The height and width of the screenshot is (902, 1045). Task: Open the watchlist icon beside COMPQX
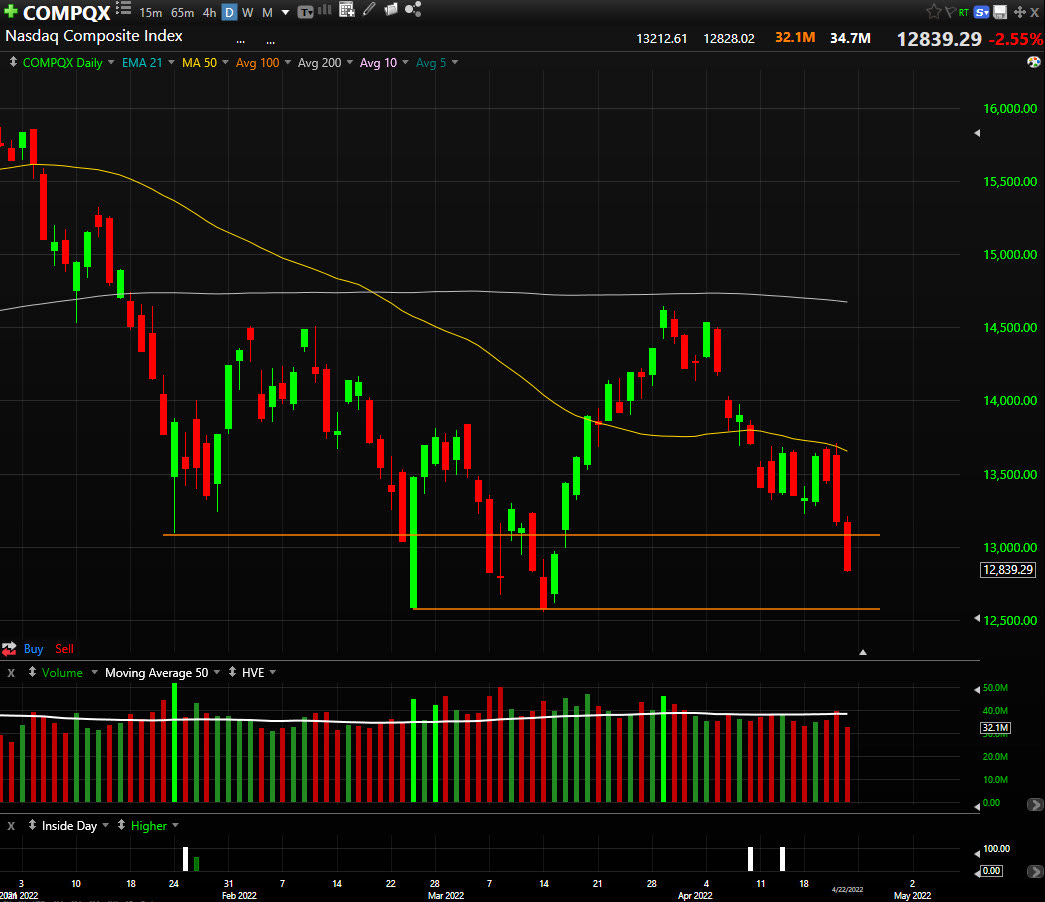click(x=123, y=8)
